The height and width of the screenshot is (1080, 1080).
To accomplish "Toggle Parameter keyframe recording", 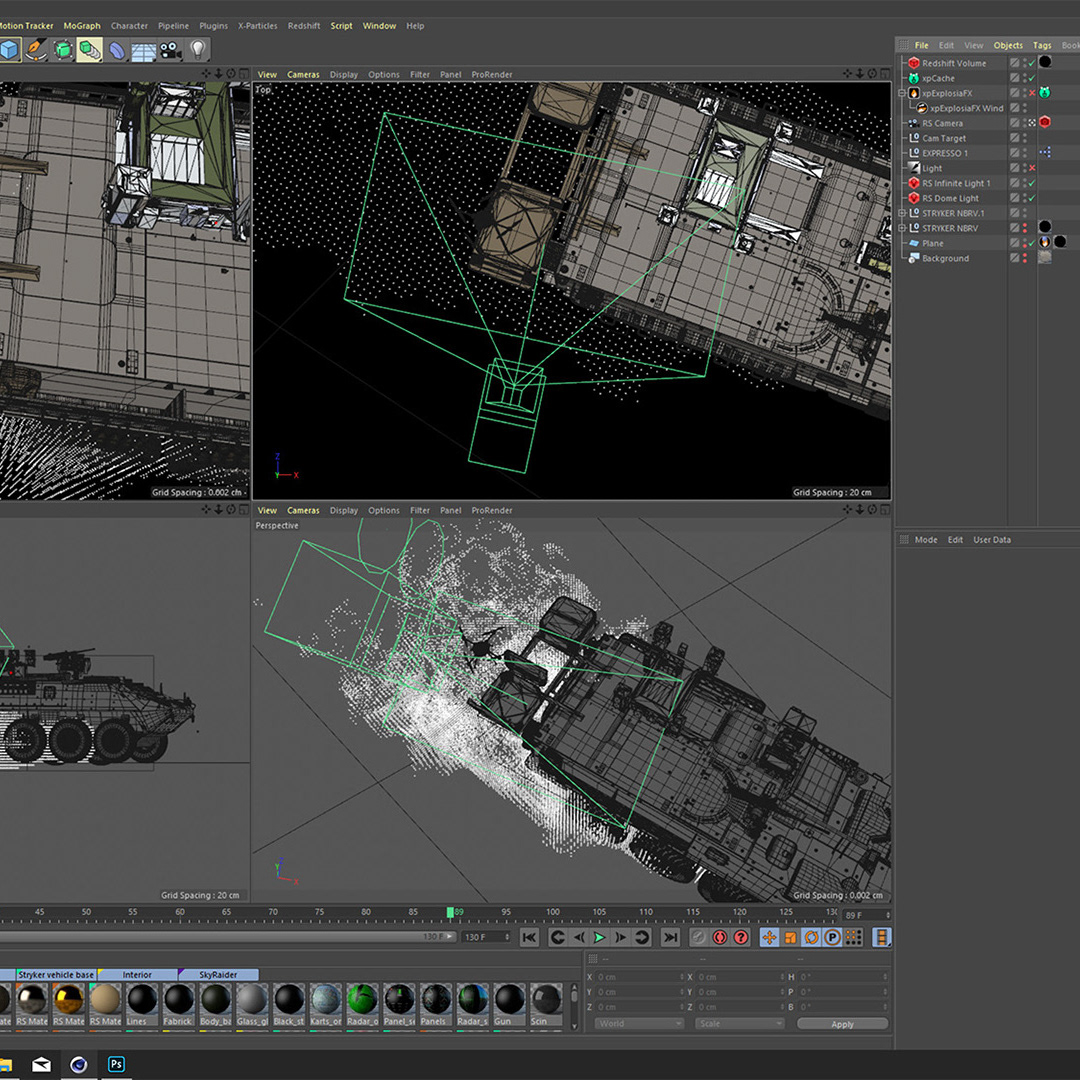I will point(833,937).
